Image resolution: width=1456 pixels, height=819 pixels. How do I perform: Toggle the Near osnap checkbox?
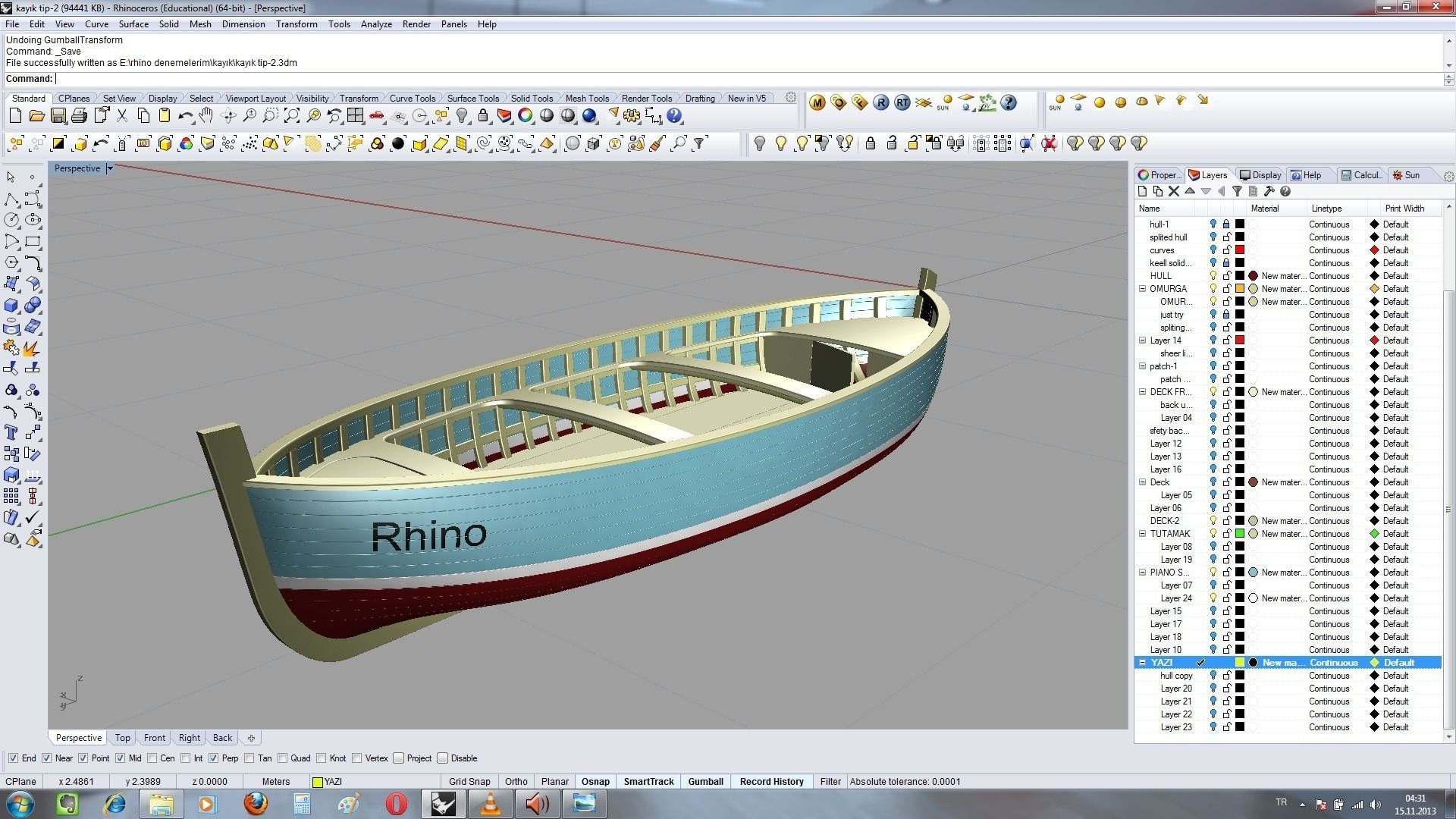pos(47,758)
